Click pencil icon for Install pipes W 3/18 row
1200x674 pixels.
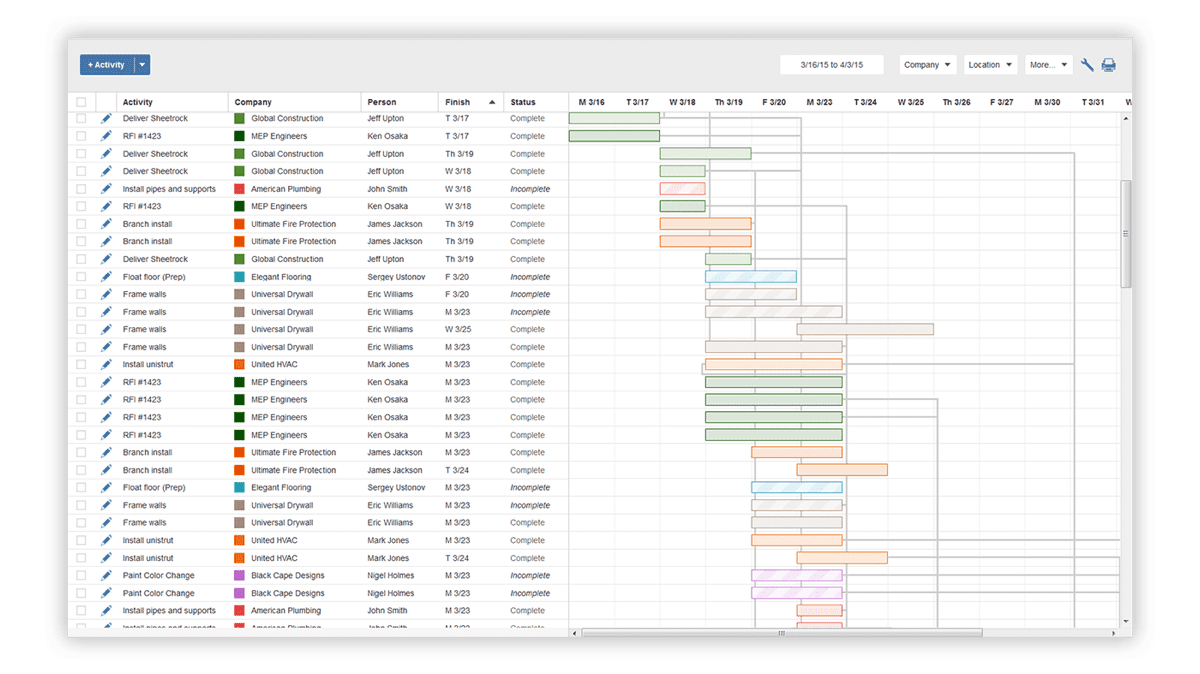[x=107, y=189]
